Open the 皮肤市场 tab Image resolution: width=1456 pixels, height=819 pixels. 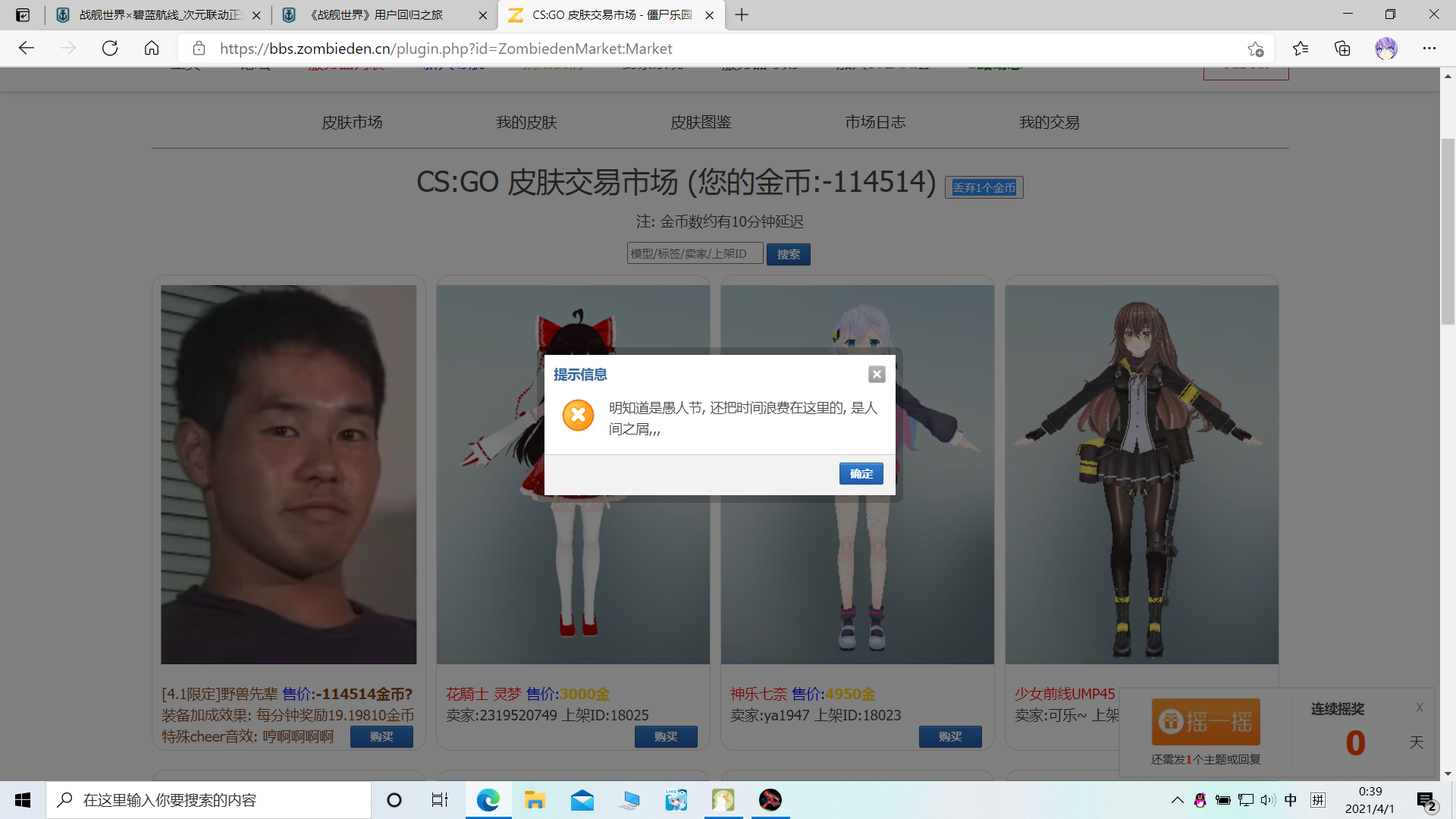click(352, 122)
